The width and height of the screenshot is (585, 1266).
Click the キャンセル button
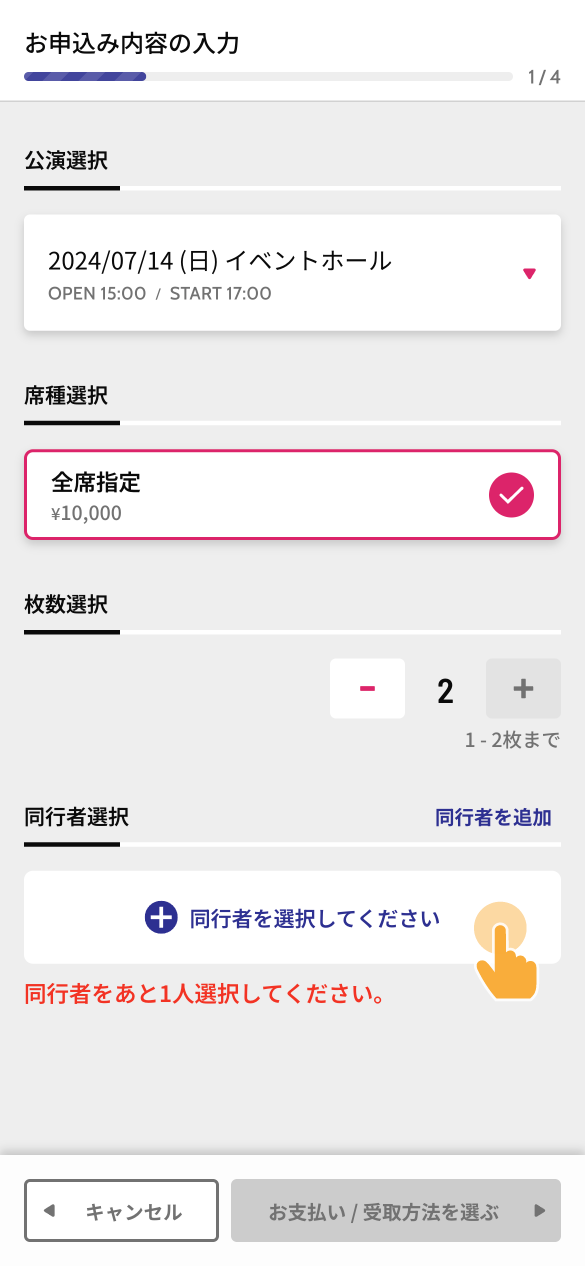pyautogui.click(x=121, y=1210)
